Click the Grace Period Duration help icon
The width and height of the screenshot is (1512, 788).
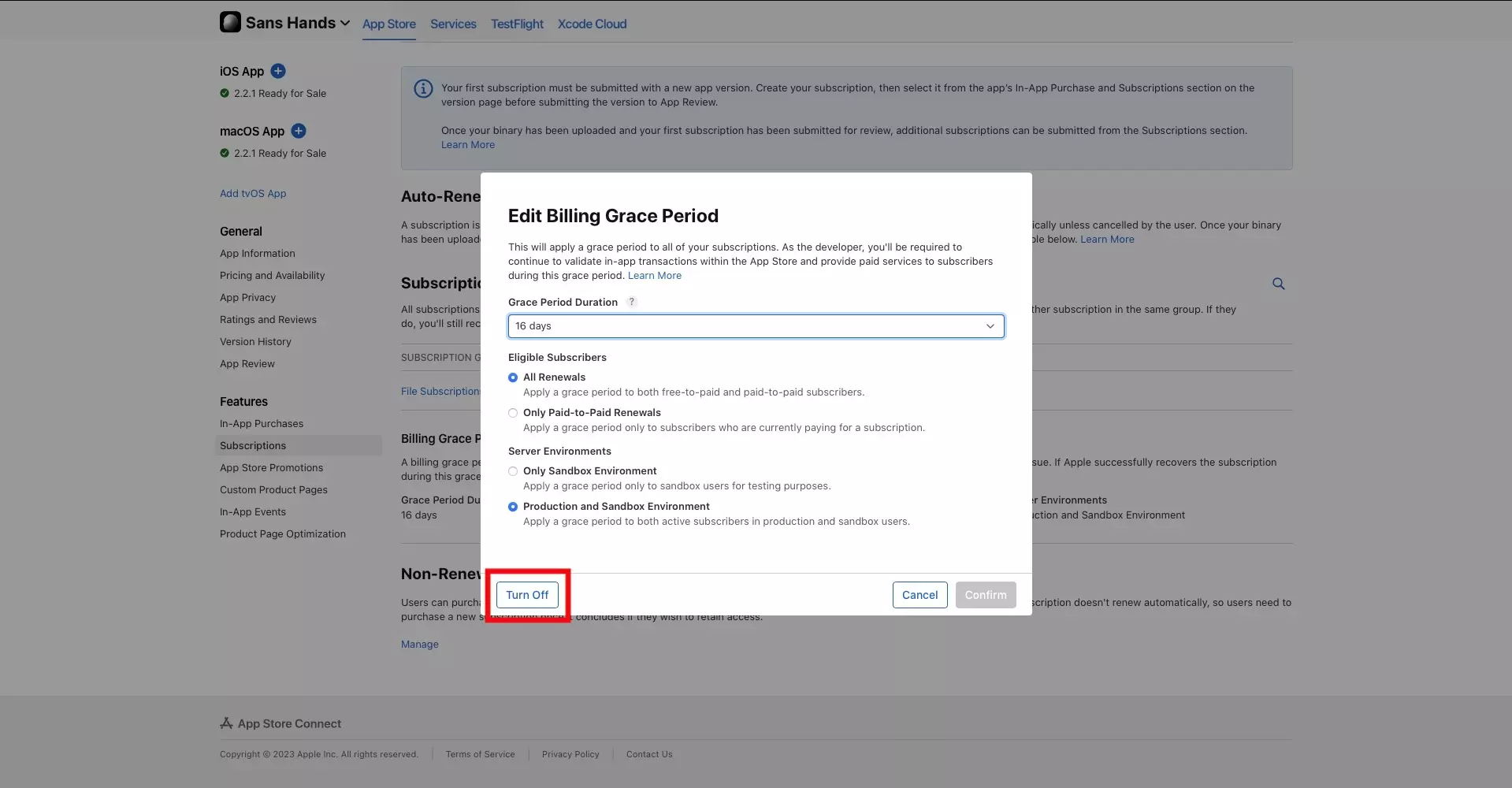(x=631, y=302)
